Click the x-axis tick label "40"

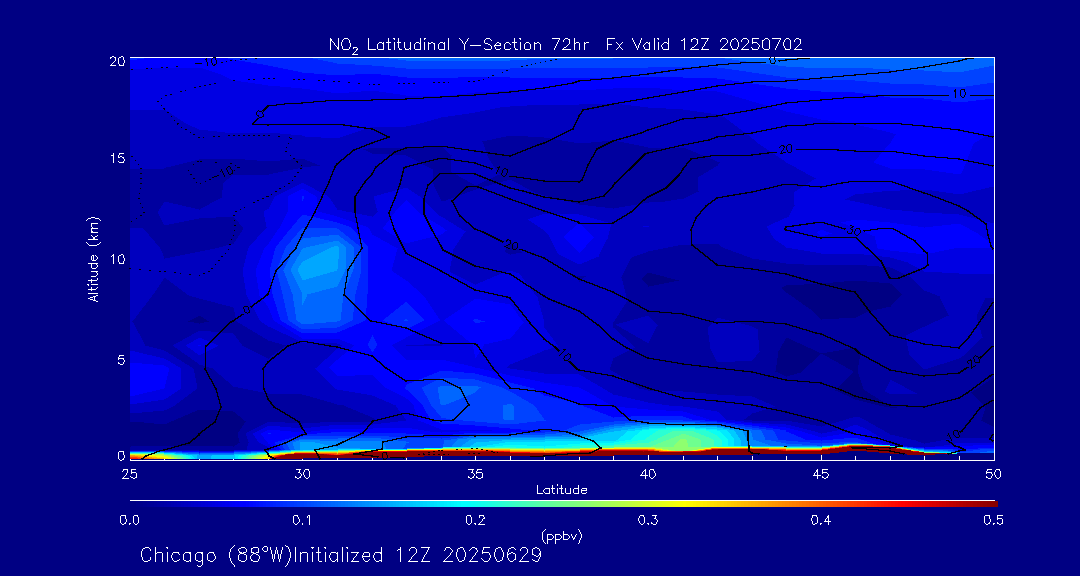(x=648, y=474)
